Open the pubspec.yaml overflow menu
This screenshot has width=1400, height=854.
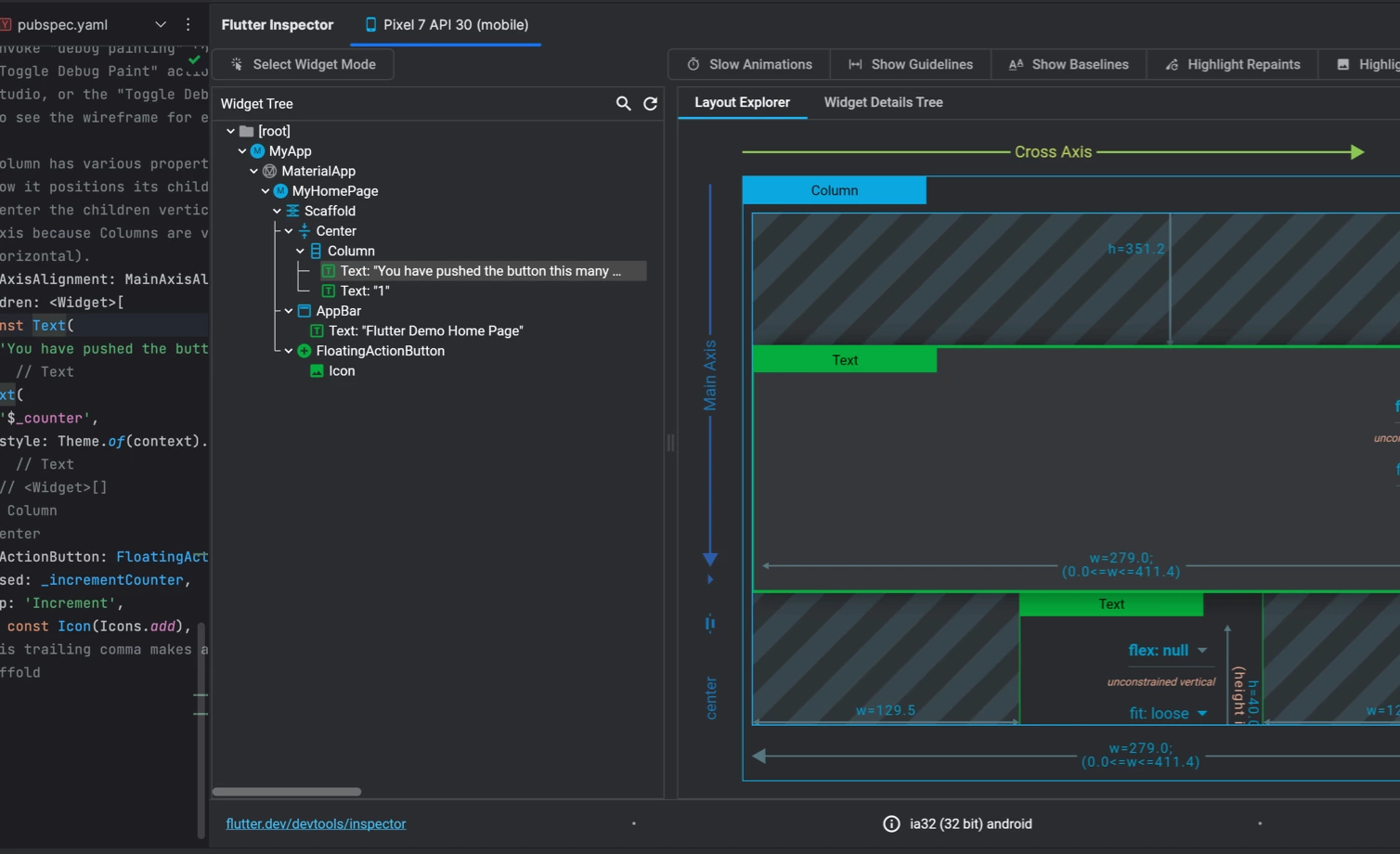coord(188,24)
